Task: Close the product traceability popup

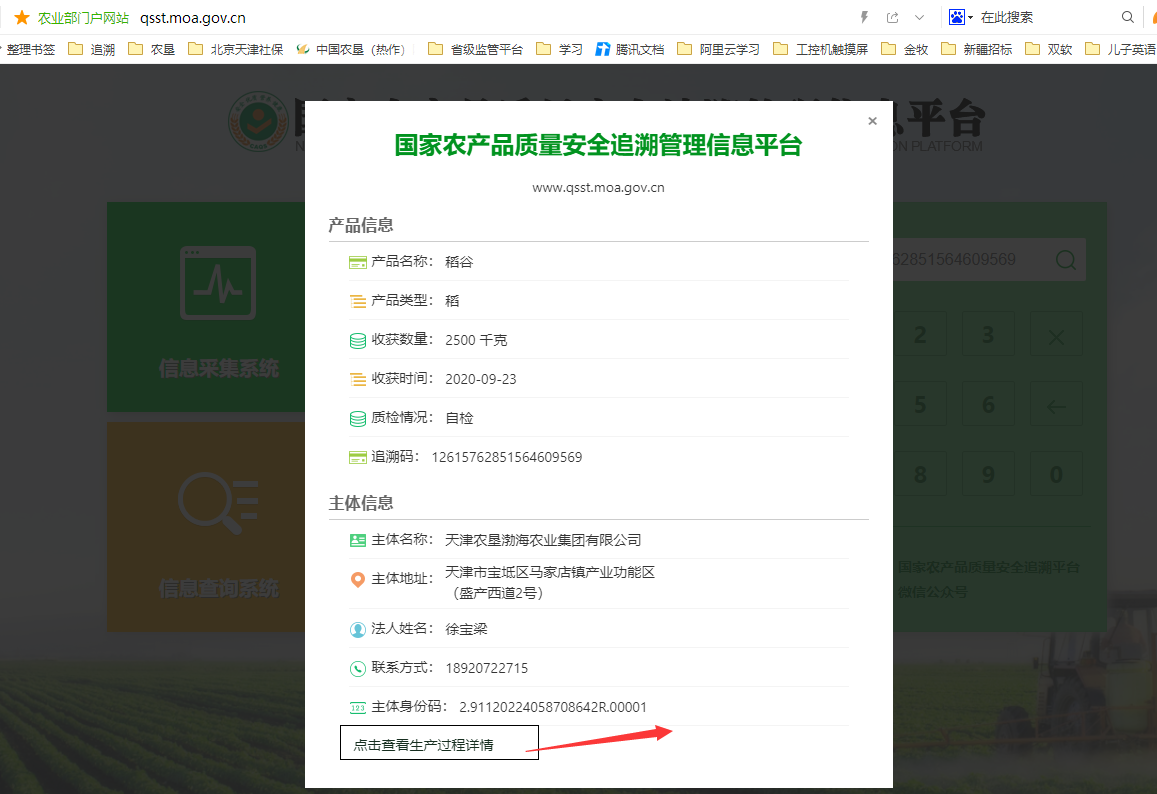Action: click(x=872, y=121)
